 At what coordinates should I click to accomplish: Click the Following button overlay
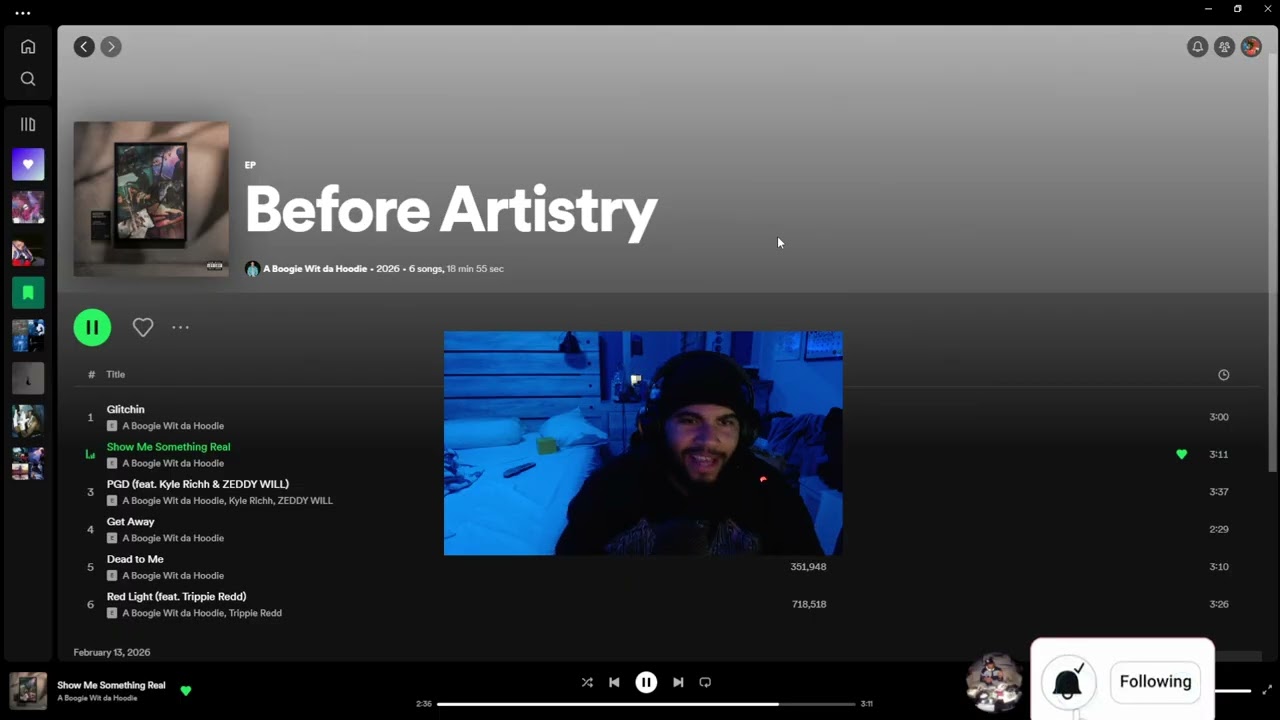tap(1155, 682)
